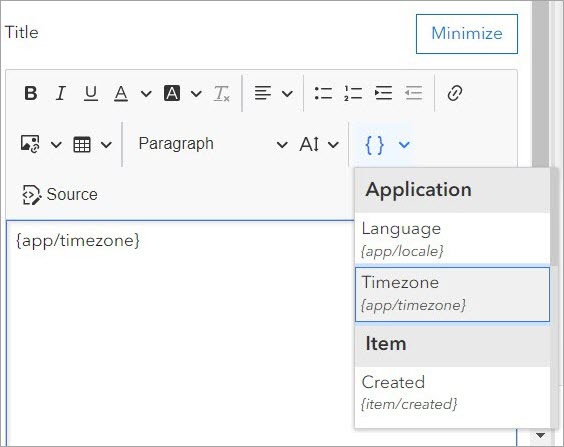
Task: Toggle Underline formatting
Action: click(91, 93)
